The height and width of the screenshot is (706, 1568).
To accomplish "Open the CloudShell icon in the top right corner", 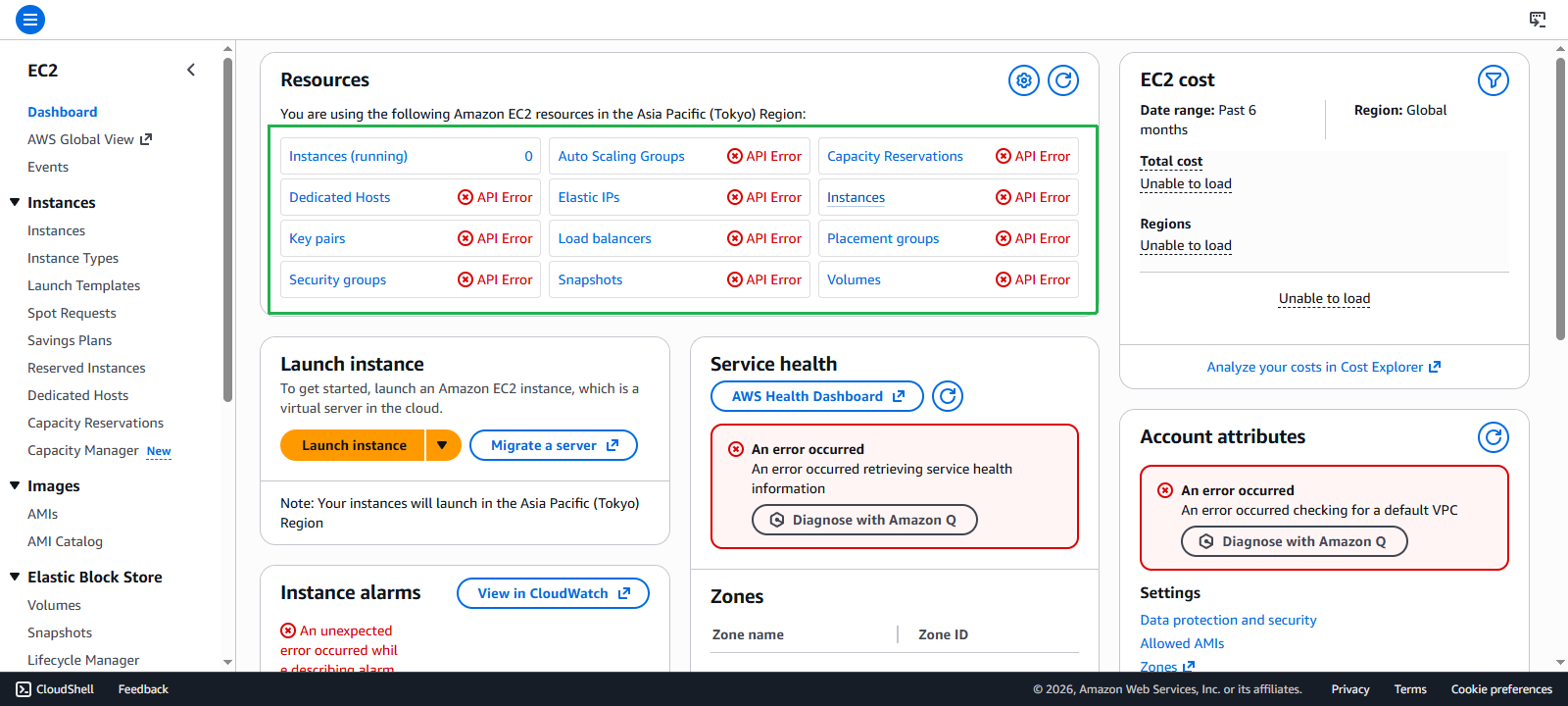I will point(1538,19).
